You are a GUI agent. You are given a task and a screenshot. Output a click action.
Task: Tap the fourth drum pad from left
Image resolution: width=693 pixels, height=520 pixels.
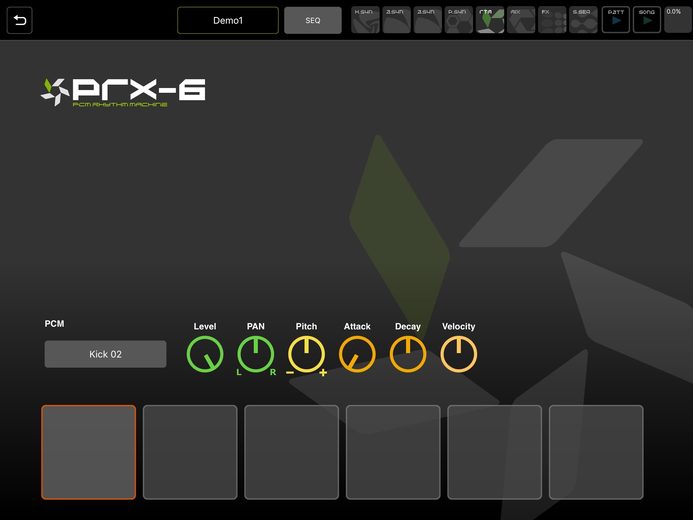[x=393, y=452]
